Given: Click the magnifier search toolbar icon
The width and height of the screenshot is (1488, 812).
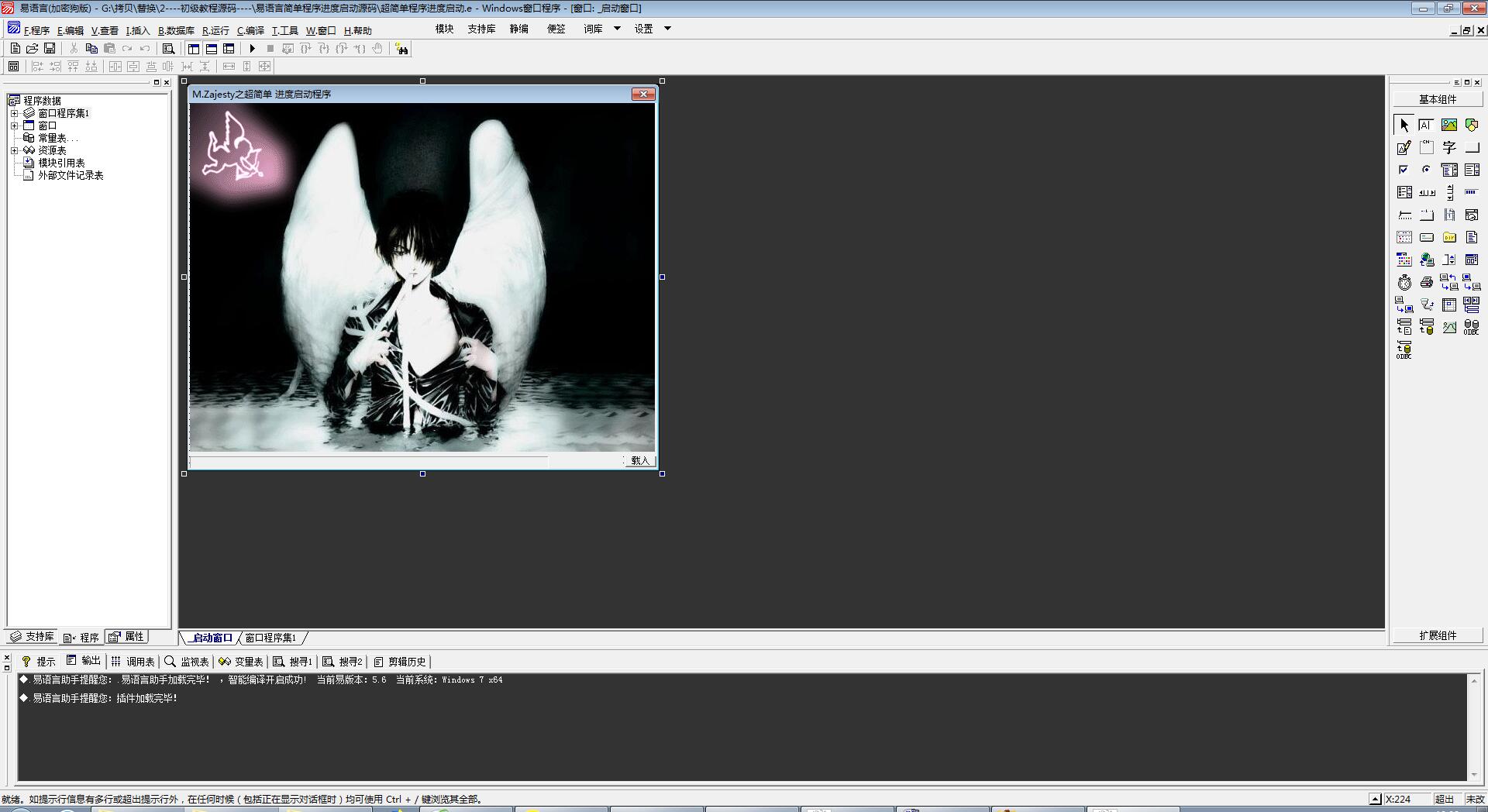Looking at the screenshot, I should [x=168, y=49].
